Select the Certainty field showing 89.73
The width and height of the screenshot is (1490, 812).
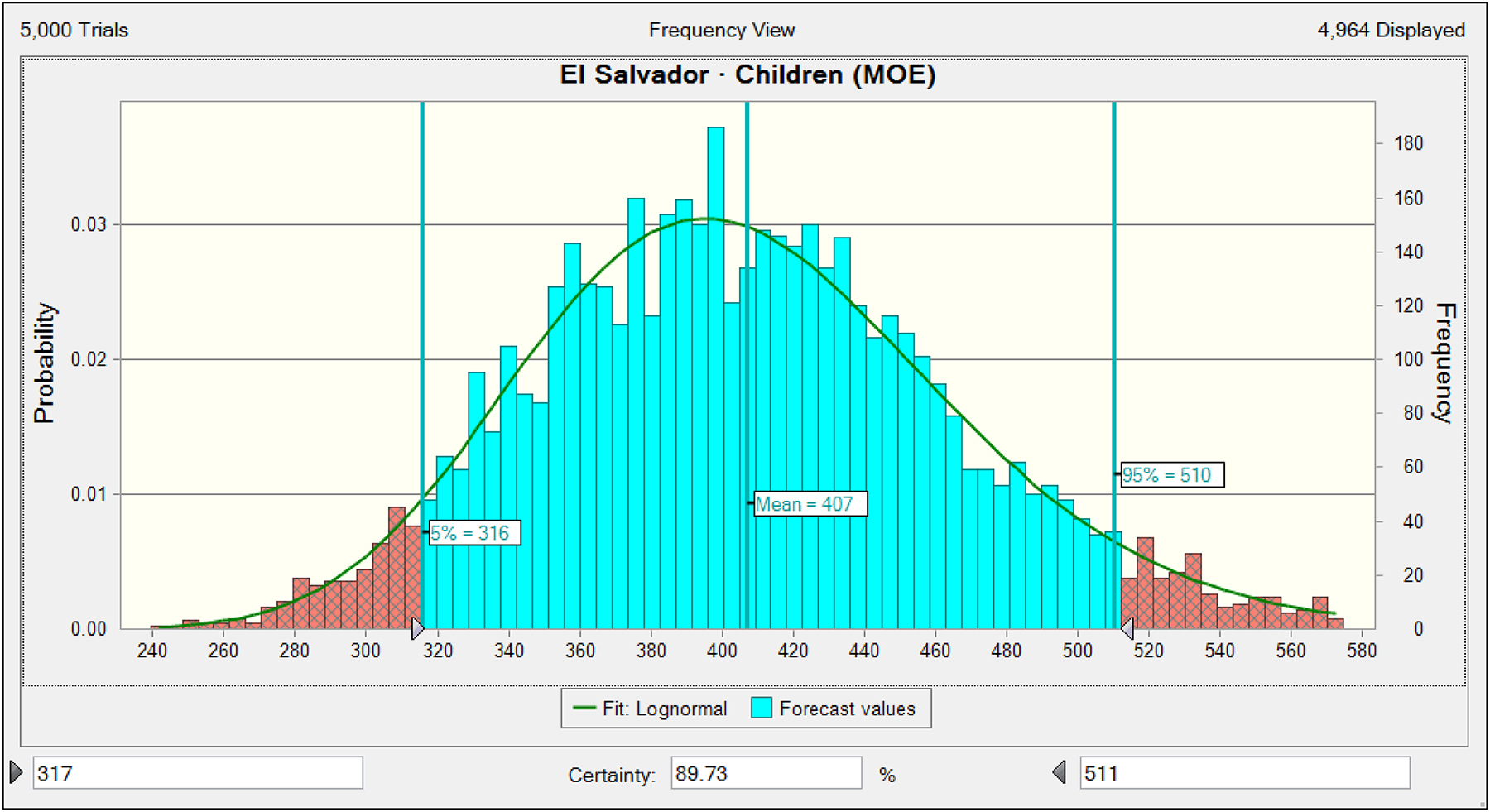765,773
